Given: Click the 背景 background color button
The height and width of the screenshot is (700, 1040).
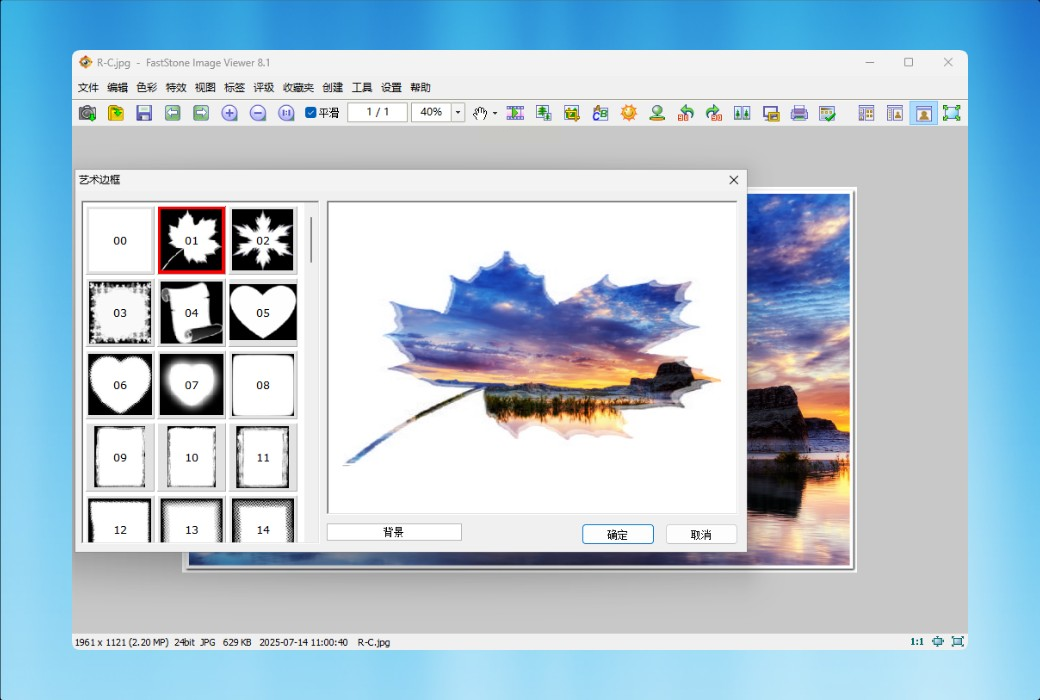Looking at the screenshot, I should [x=394, y=532].
